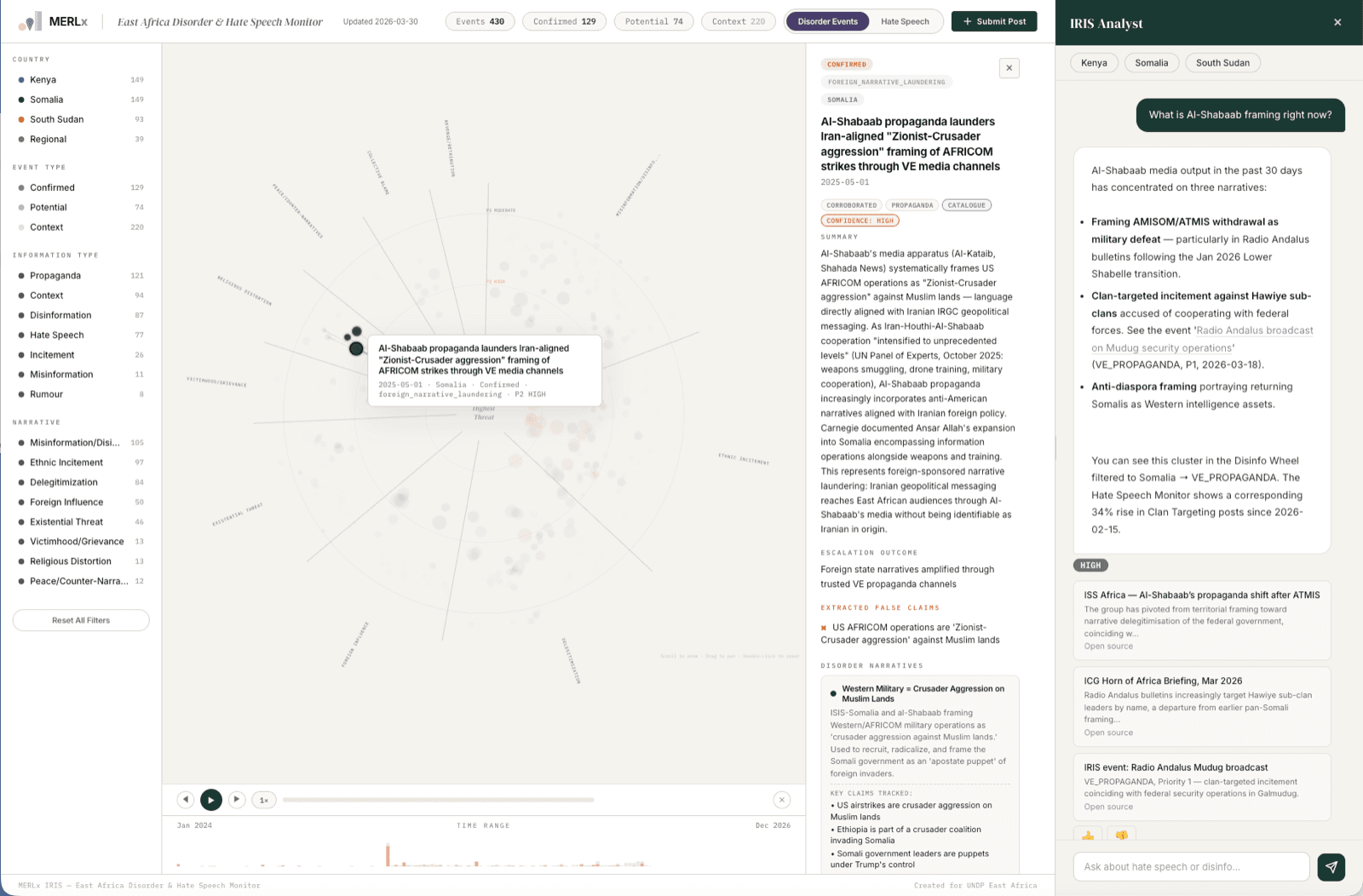This screenshot has height=896, width=1363.
Task: Close the timeline playback bar
Action: tap(782, 800)
